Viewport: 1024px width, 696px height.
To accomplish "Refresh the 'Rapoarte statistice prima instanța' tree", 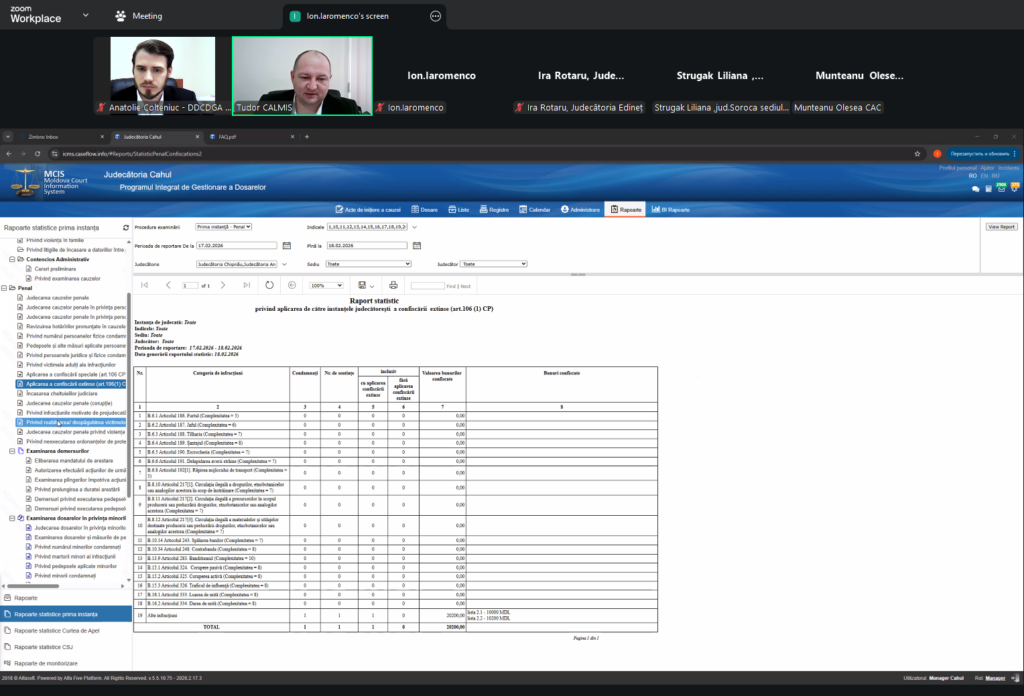I will 126,228.
